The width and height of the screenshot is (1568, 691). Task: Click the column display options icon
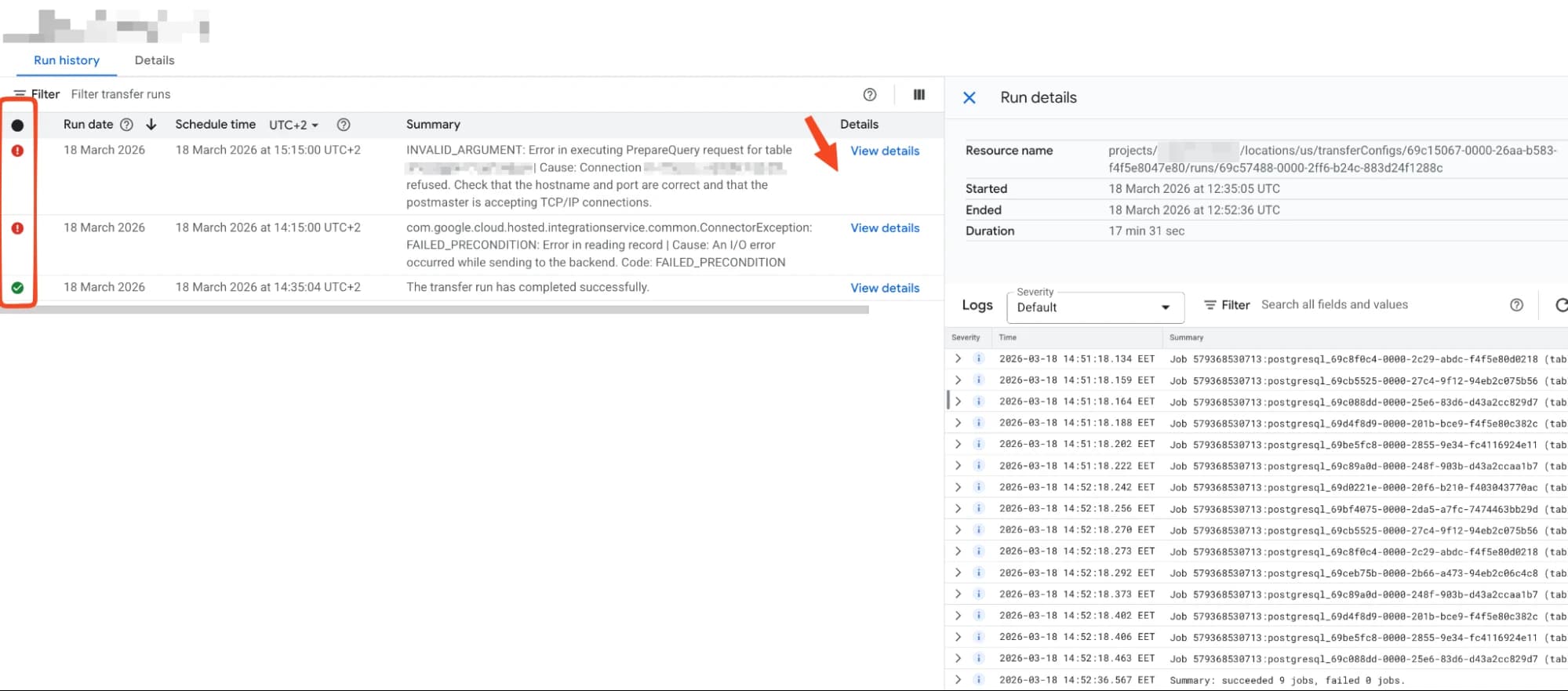[x=919, y=95]
